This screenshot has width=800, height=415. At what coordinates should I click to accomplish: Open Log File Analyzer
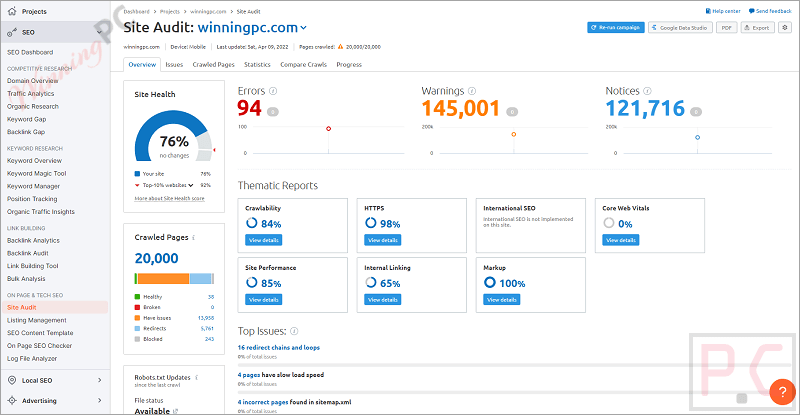pyautogui.click(x=32, y=358)
